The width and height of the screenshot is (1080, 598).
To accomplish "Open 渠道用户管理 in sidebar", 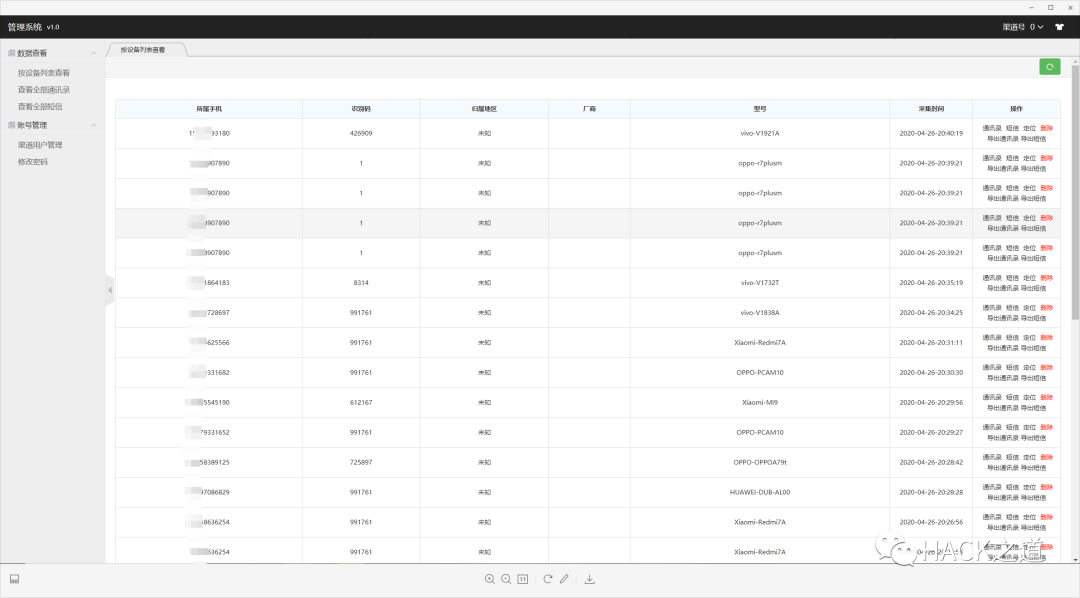I will coord(40,145).
